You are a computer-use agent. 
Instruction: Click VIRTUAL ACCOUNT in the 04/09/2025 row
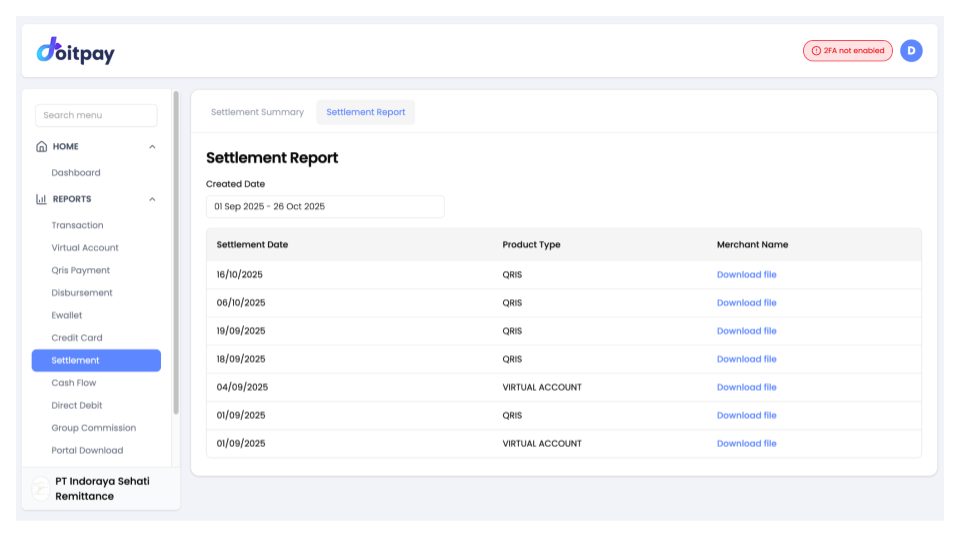542,388
